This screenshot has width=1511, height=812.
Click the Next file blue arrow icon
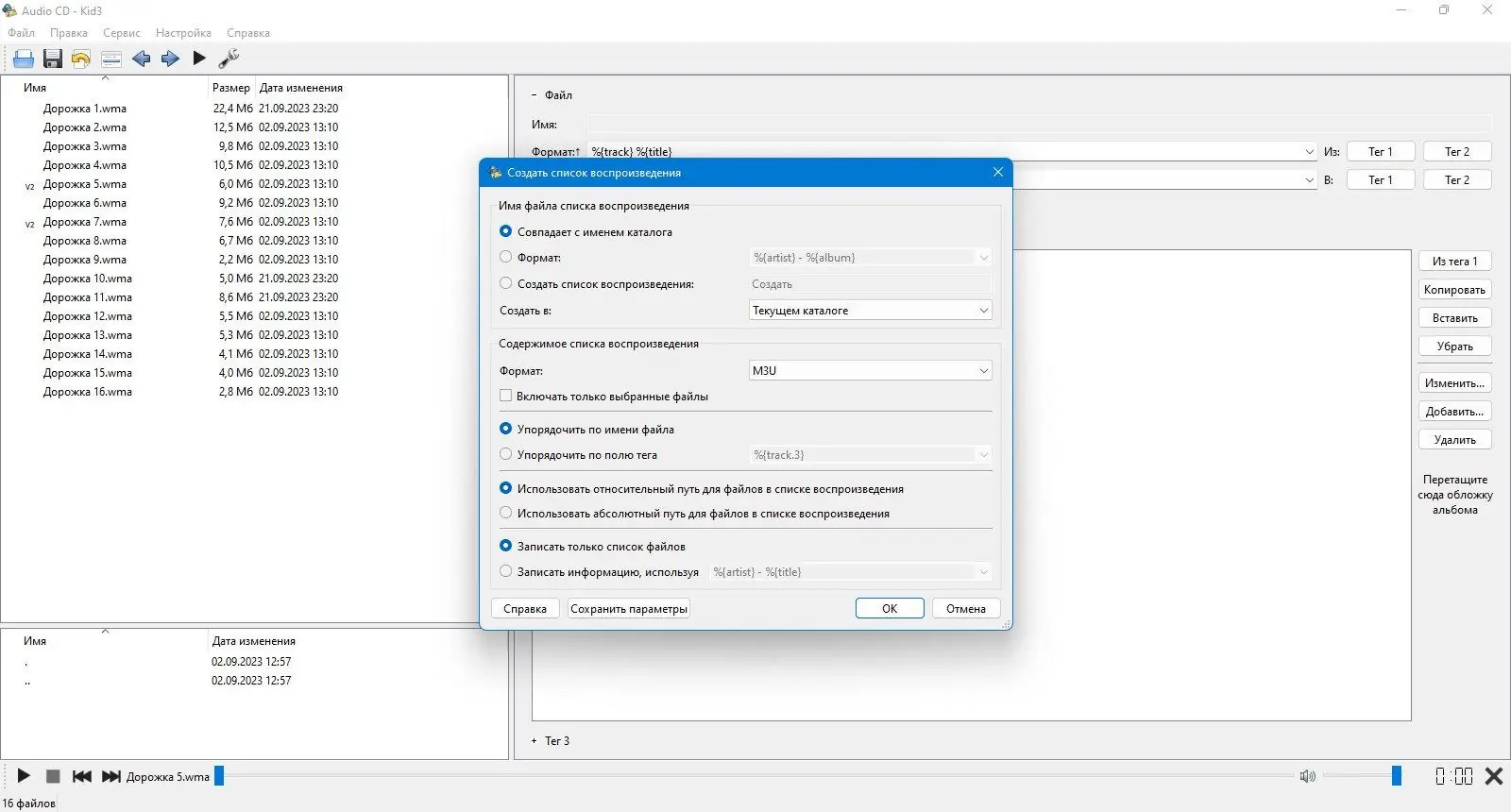click(170, 59)
